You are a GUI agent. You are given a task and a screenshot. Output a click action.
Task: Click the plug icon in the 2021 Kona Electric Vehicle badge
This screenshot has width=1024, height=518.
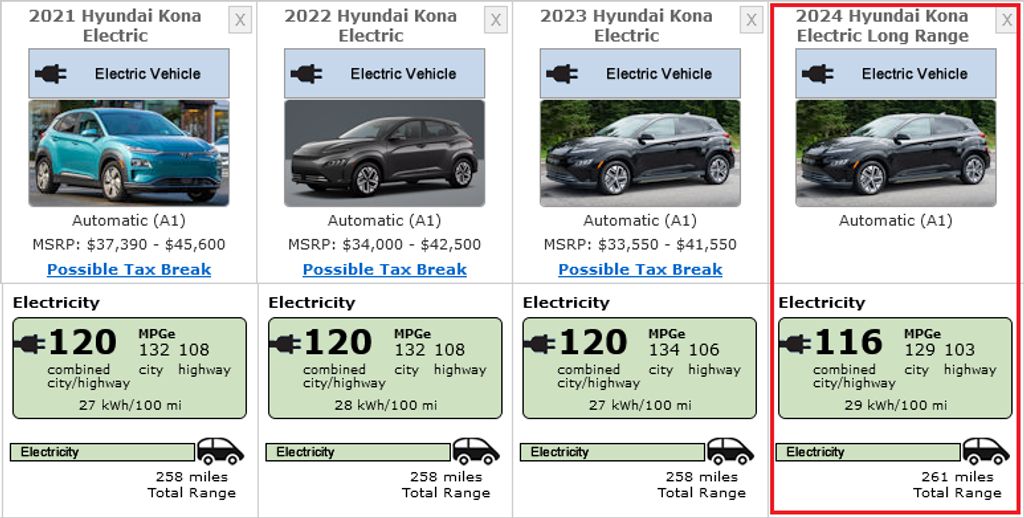click(x=51, y=74)
